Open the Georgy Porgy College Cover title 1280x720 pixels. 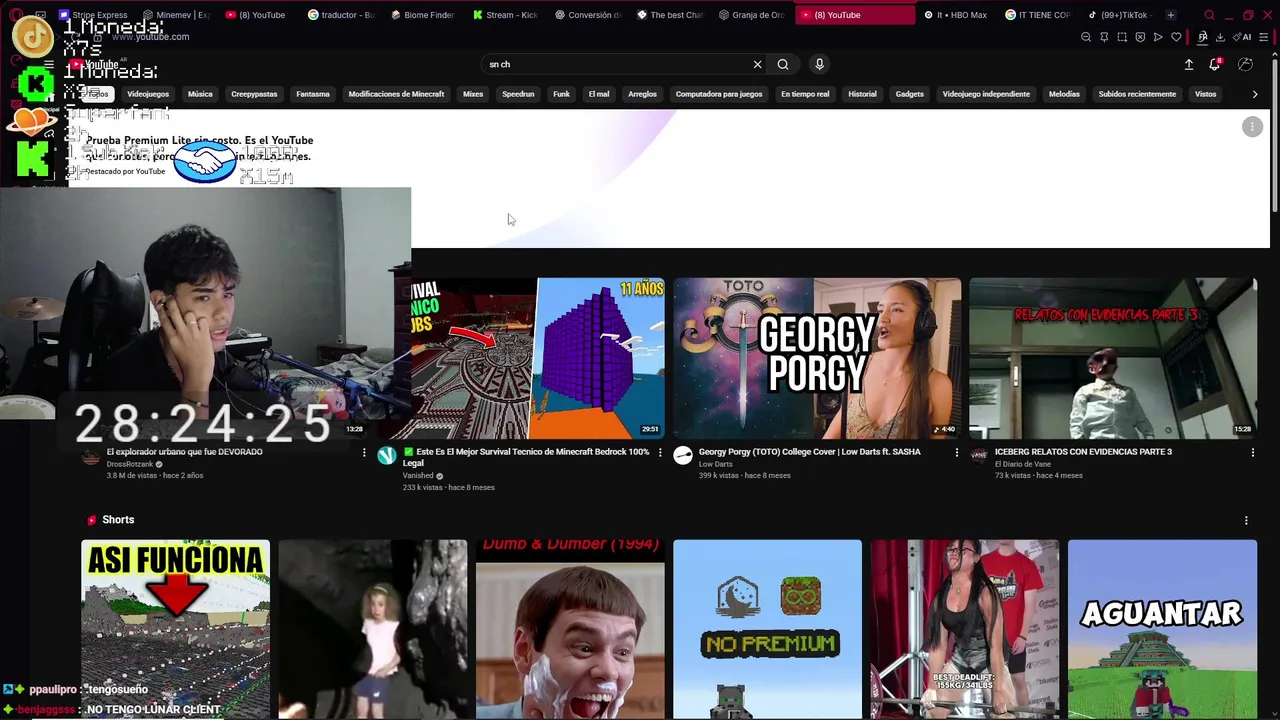809,452
